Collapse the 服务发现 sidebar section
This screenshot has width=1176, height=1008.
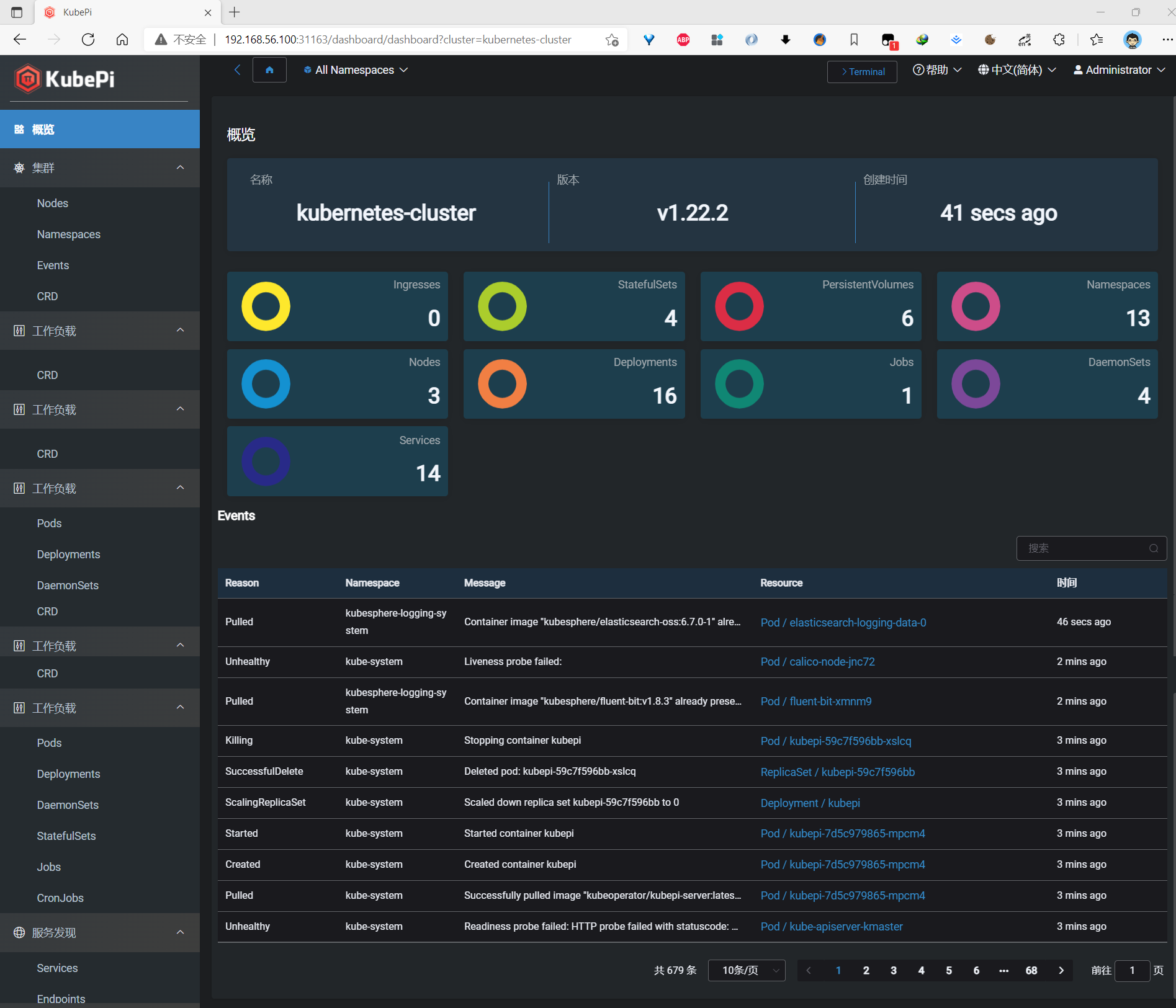(100, 932)
